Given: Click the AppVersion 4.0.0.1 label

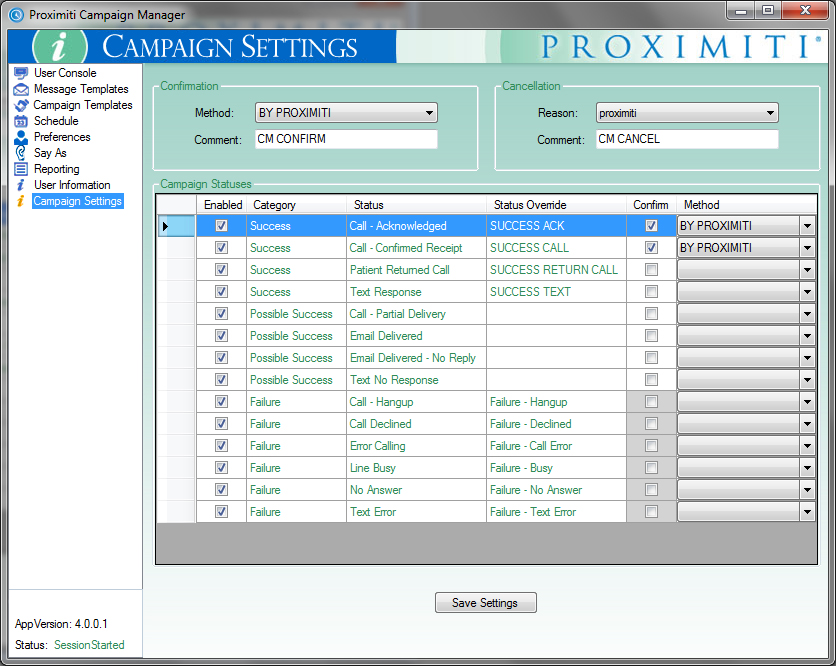Looking at the screenshot, I should pyautogui.click(x=61, y=624).
